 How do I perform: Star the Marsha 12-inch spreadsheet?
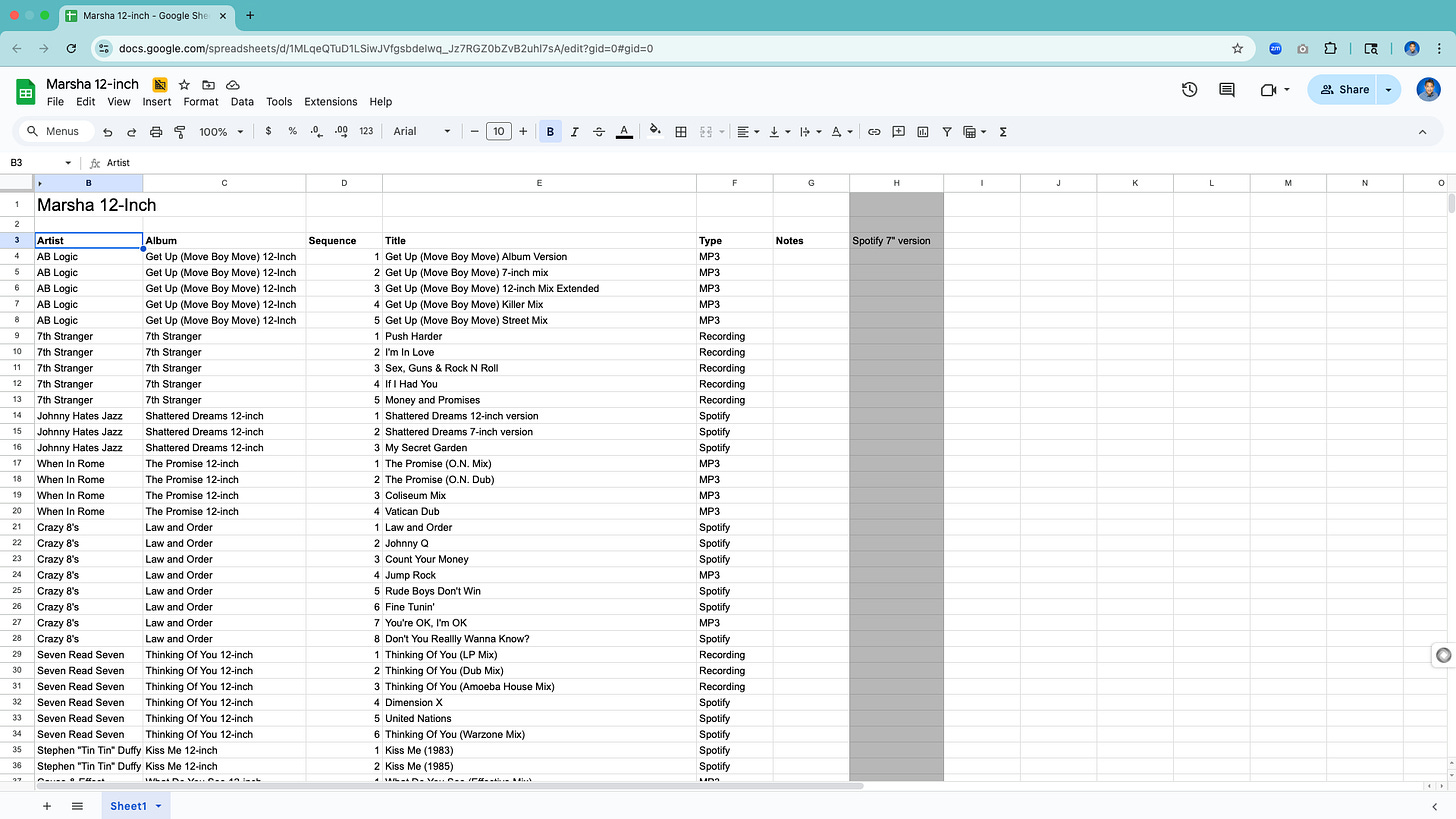click(184, 84)
